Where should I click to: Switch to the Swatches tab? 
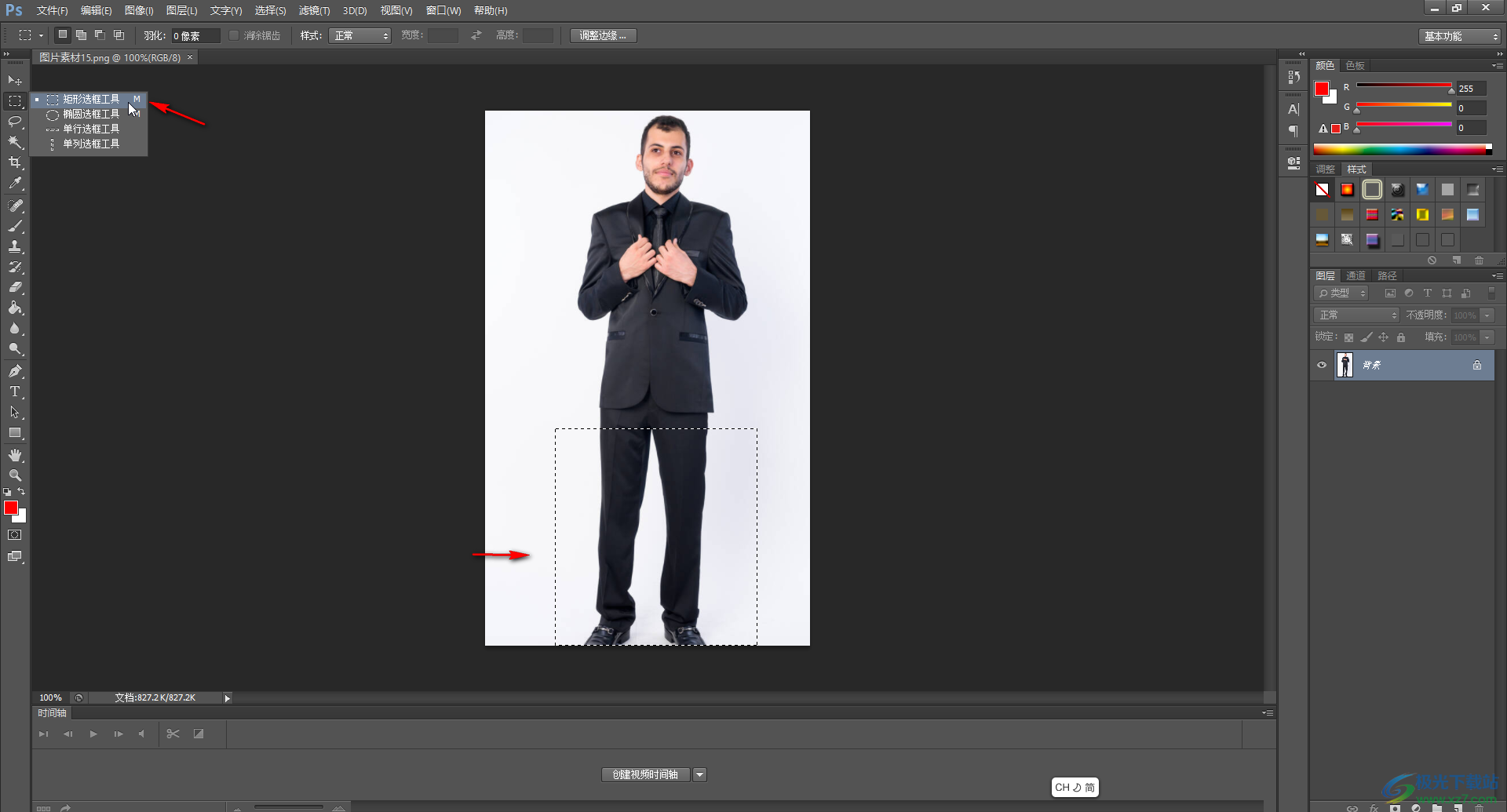click(x=1355, y=65)
